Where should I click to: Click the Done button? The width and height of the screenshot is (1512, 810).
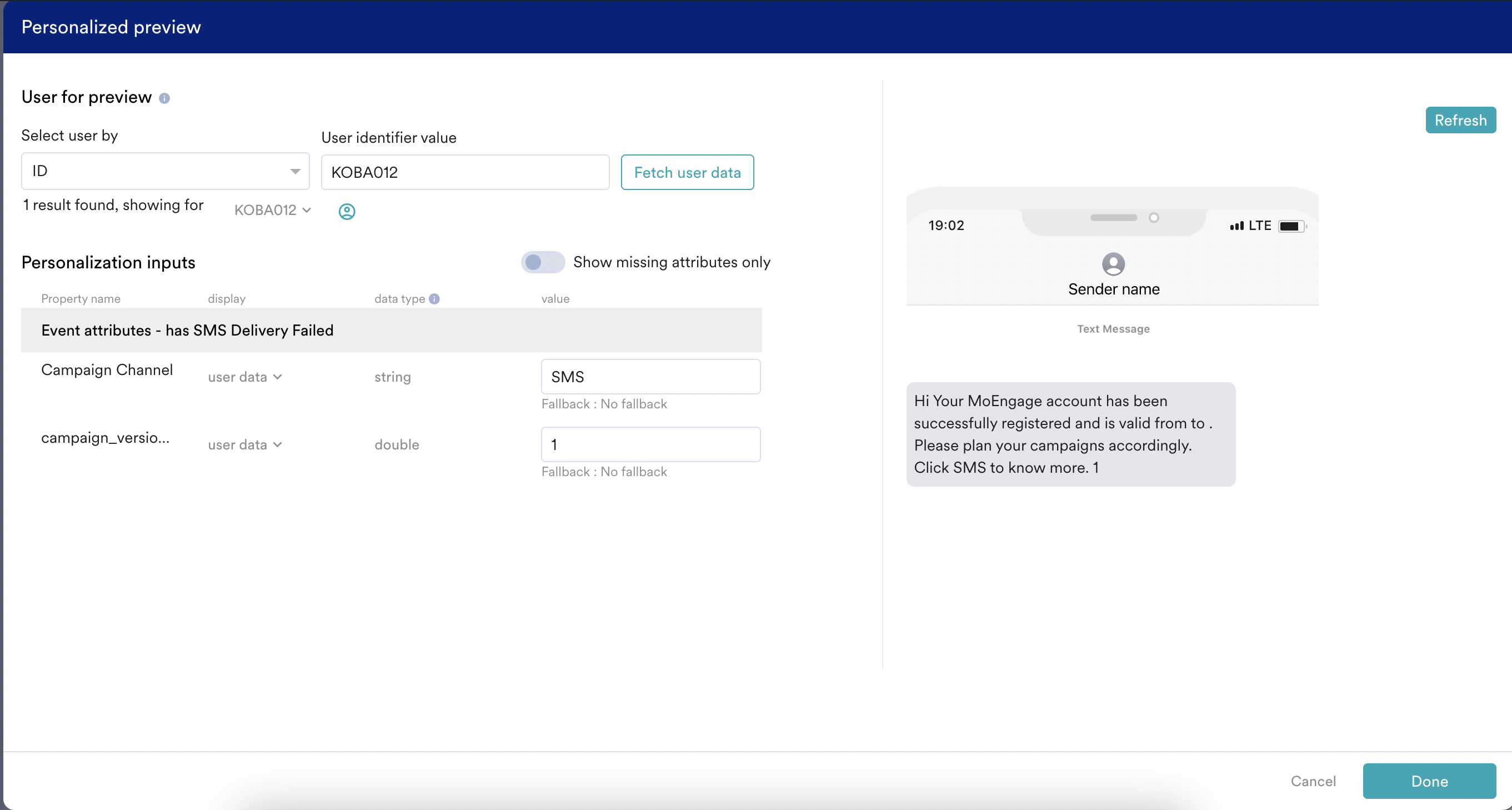pyautogui.click(x=1429, y=781)
